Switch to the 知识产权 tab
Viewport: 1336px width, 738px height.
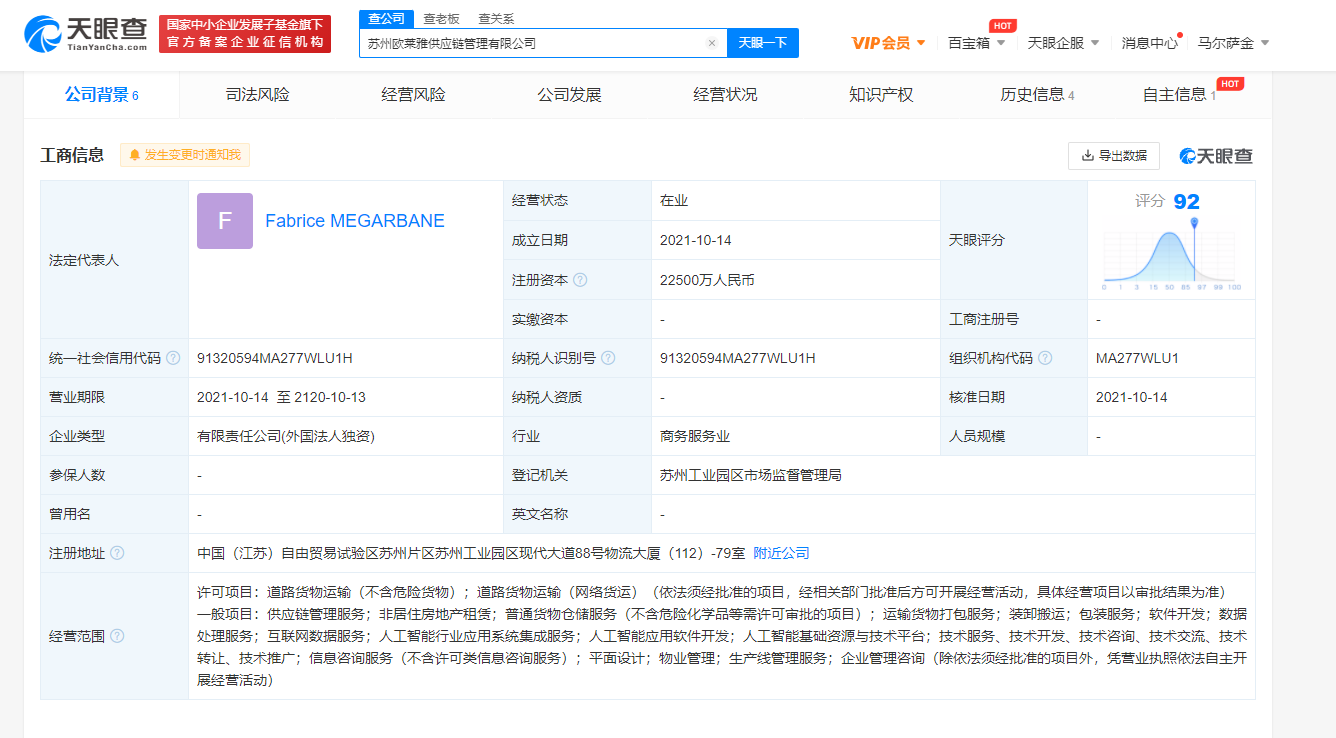tap(881, 95)
